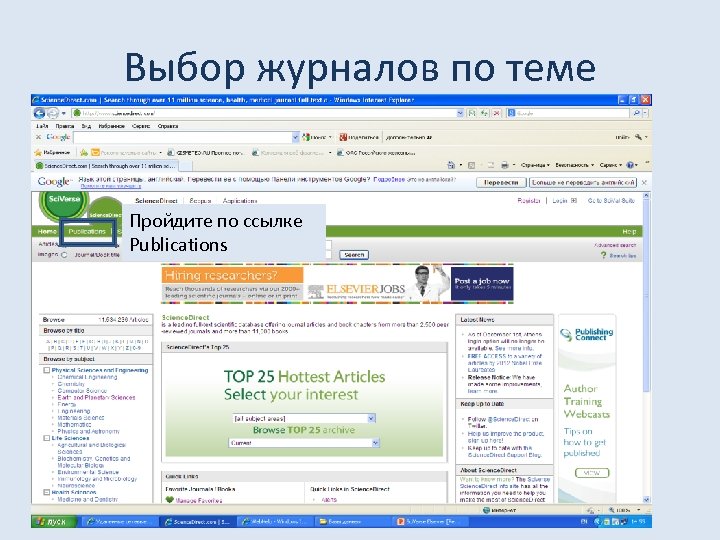Open Favorites star button in favorites bar
The height and width of the screenshot is (540, 720).
click(52, 152)
